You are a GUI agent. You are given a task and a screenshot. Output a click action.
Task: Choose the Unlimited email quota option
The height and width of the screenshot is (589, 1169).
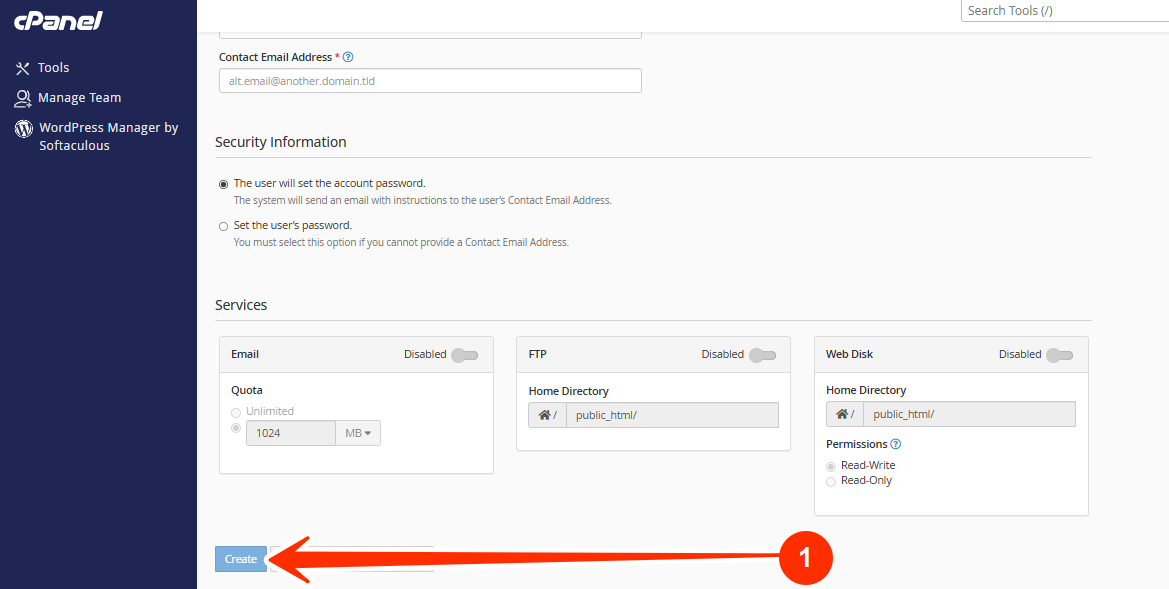(x=236, y=412)
